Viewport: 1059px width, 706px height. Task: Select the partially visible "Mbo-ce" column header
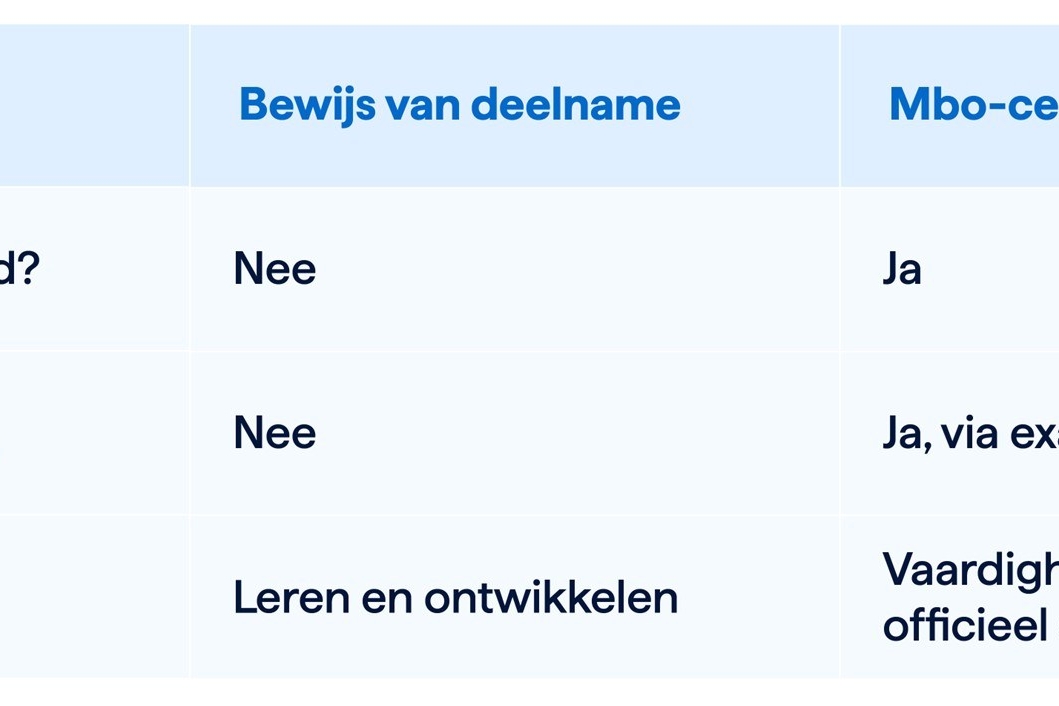972,105
